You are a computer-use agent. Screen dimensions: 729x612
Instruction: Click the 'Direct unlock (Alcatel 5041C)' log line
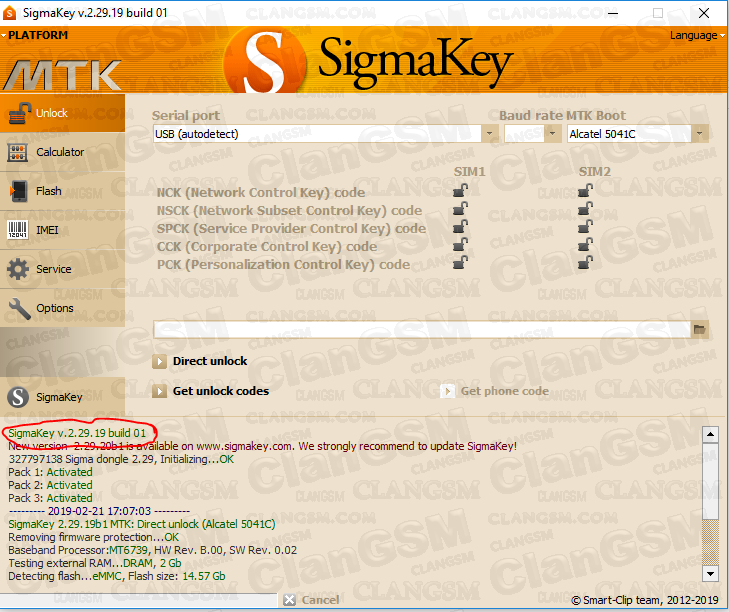[142, 524]
